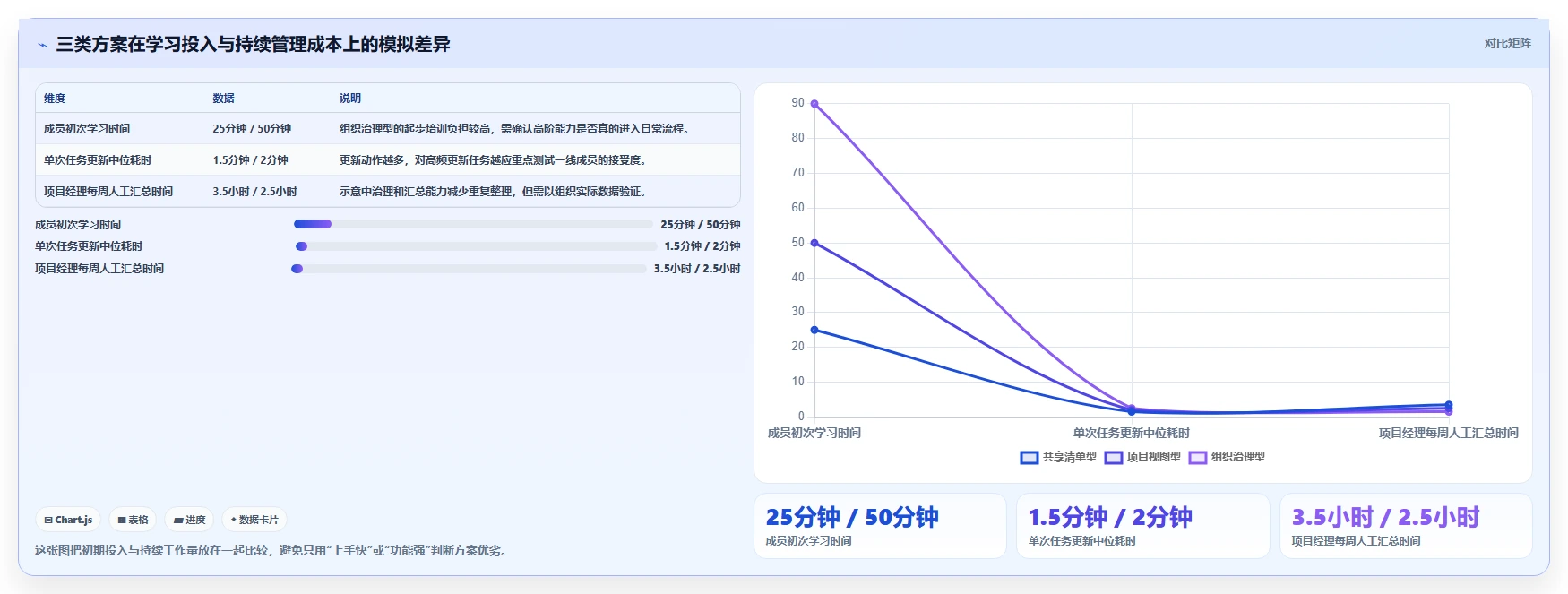
Task: Click the icon left of the panel title
Action: pos(42,45)
